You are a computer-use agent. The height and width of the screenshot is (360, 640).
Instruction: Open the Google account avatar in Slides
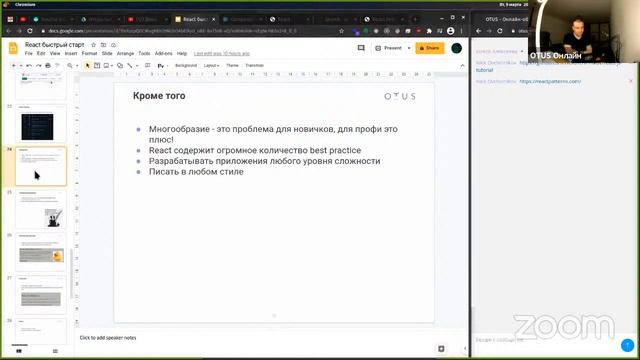456,48
